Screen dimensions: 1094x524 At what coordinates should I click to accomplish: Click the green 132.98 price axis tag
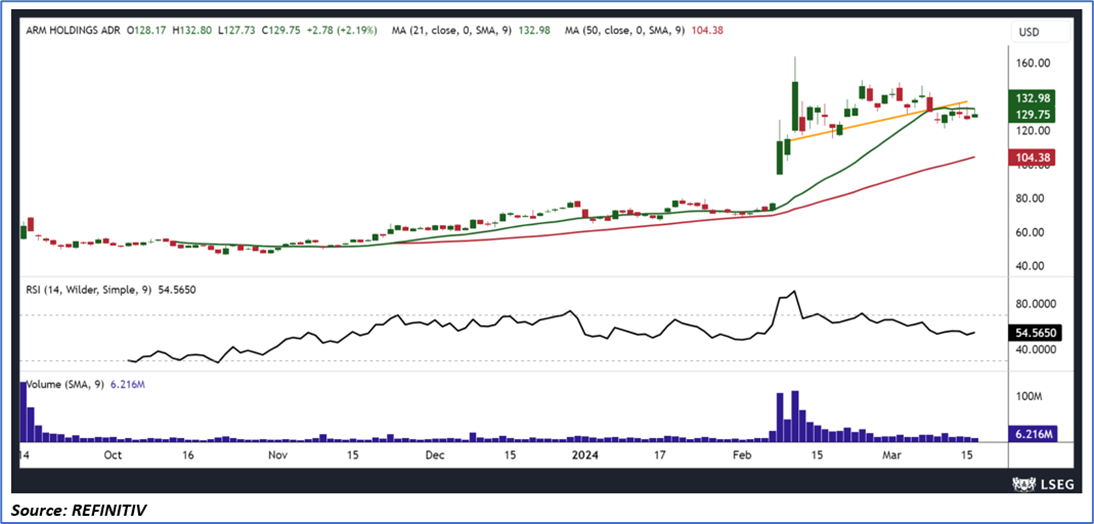(1033, 98)
